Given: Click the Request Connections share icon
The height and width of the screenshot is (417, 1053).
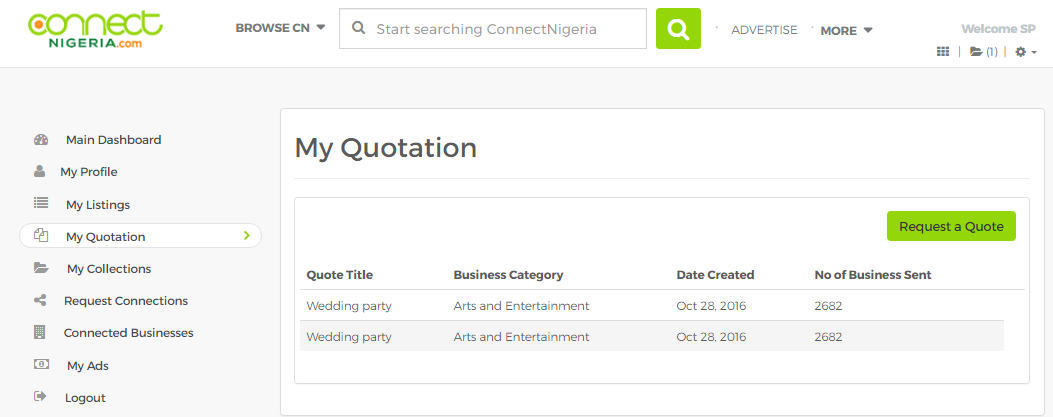Looking at the screenshot, I should coord(41,300).
